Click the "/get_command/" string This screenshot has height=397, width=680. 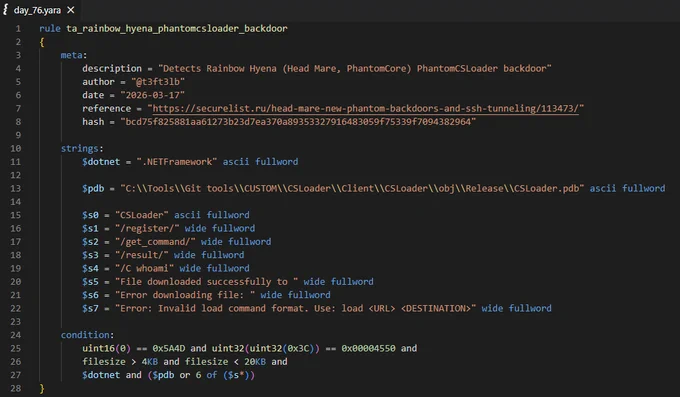(155, 242)
